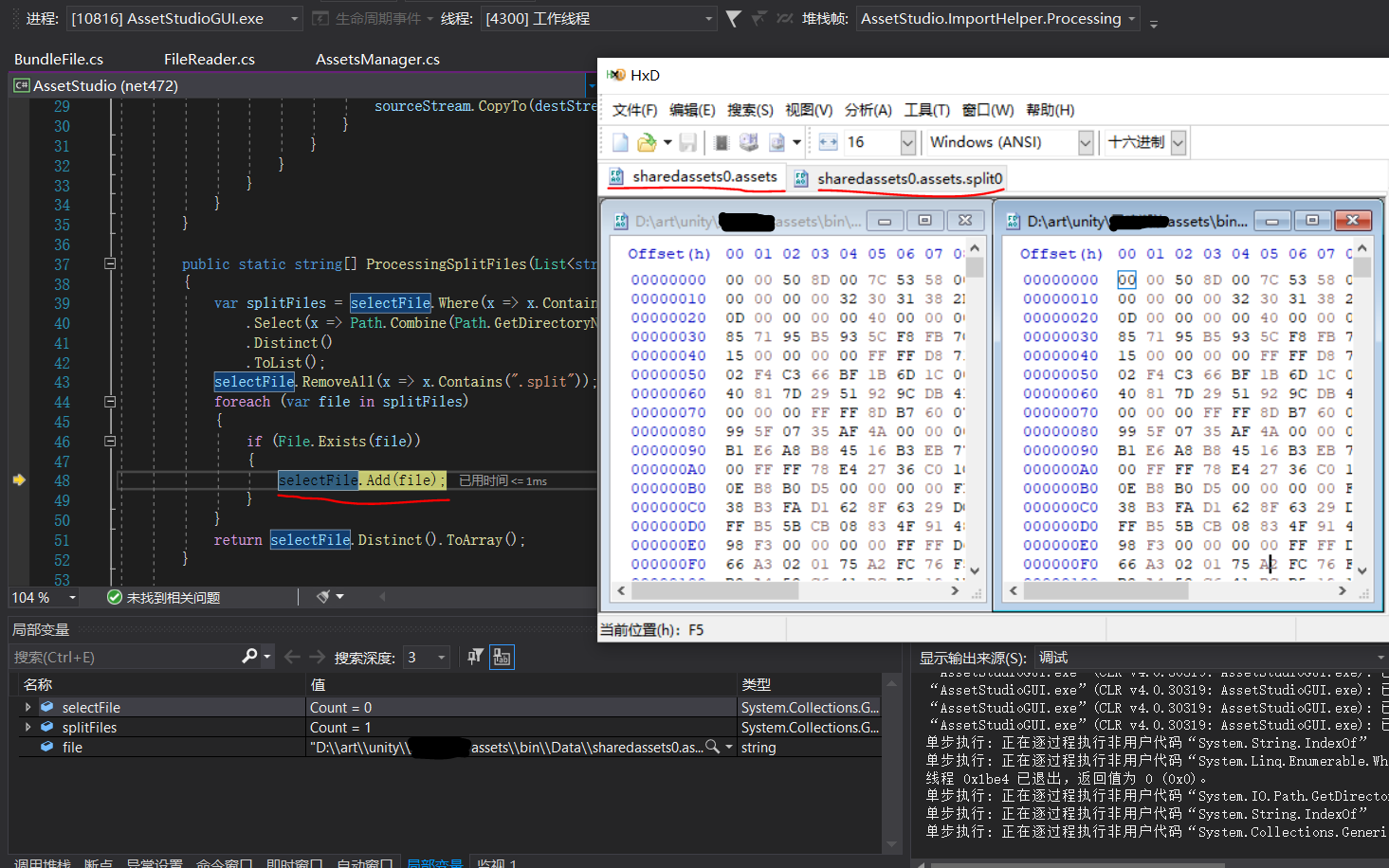Collapse the ProcessingSplitFiles method at line 37
Screen dimensions: 1389x868
tap(110, 264)
